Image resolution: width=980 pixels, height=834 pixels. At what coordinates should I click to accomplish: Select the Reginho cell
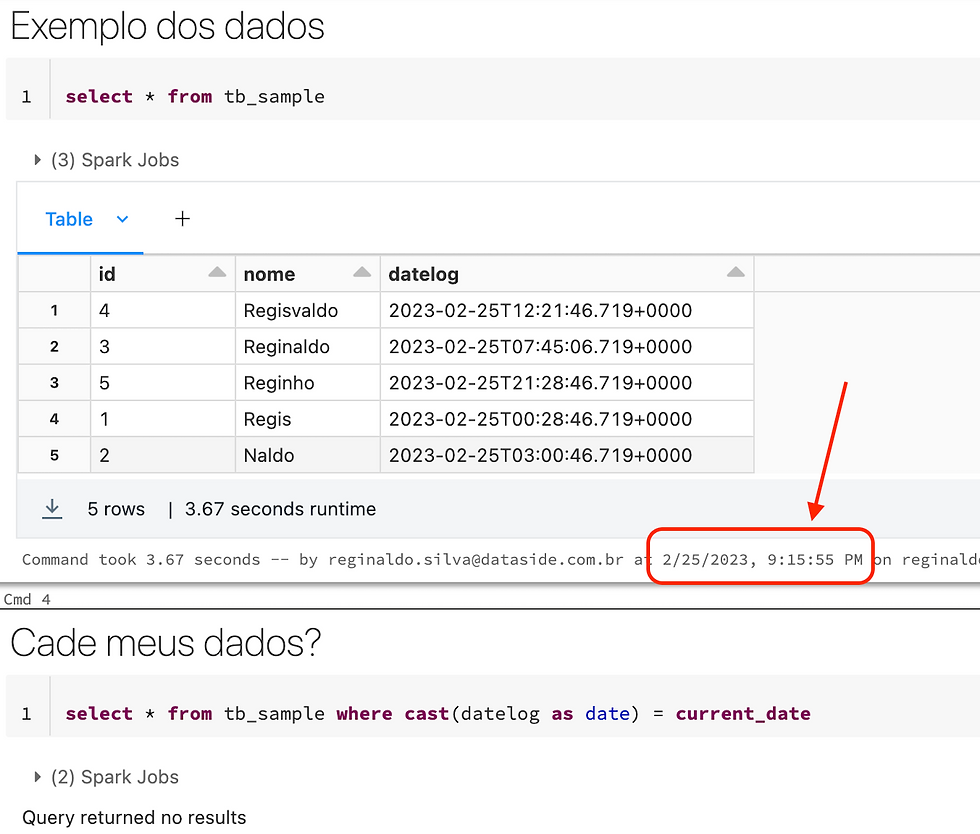[308, 383]
